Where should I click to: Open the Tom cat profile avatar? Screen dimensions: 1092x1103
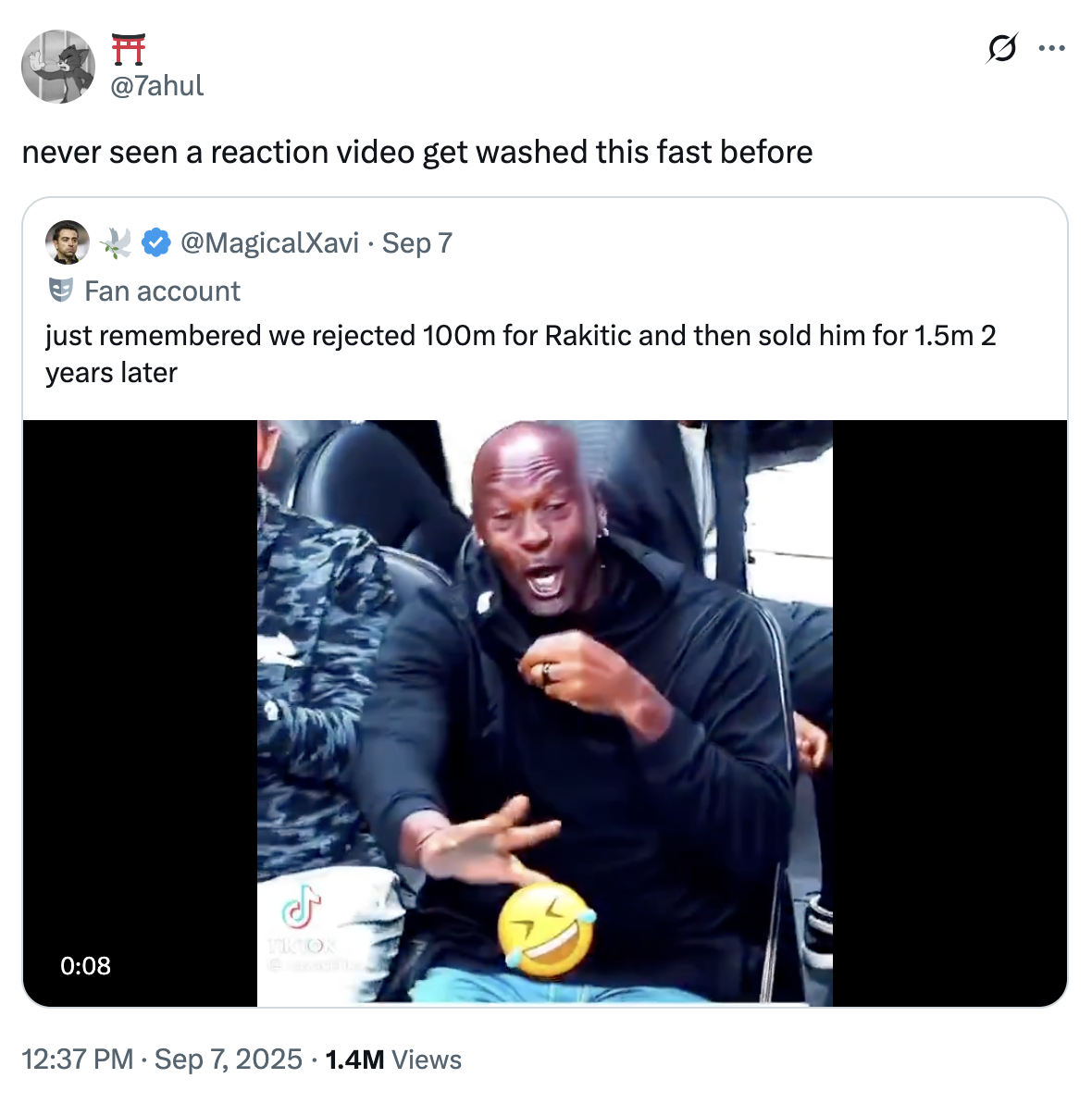[x=58, y=67]
